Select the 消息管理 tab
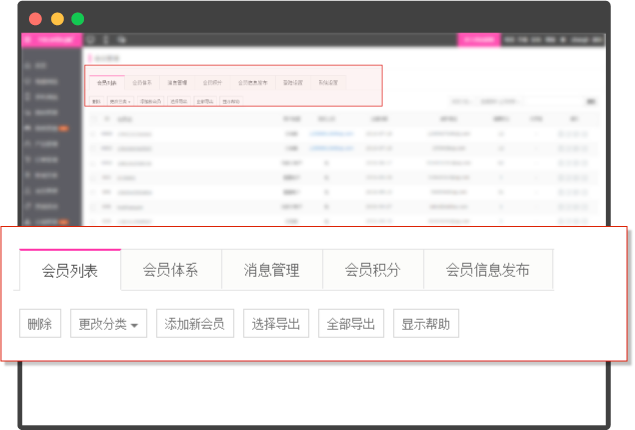This screenshot has width=635, height=430. point(272,270)
